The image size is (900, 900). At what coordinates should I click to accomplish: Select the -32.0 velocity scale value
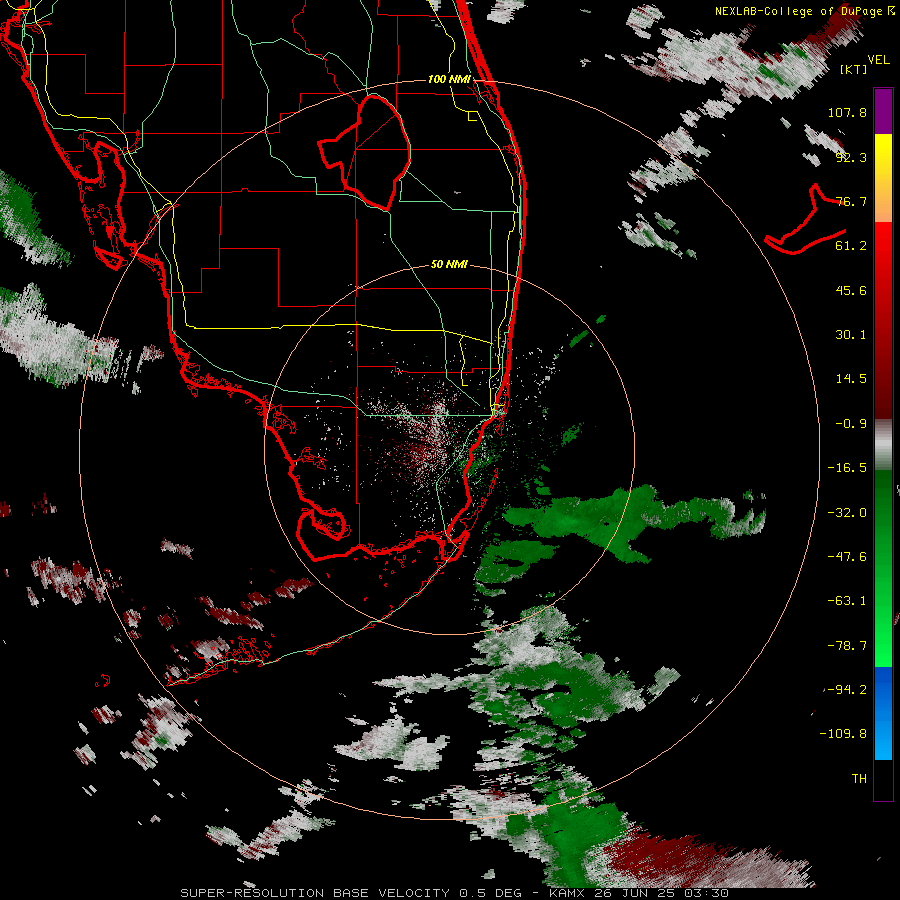[x=847, y=513]
